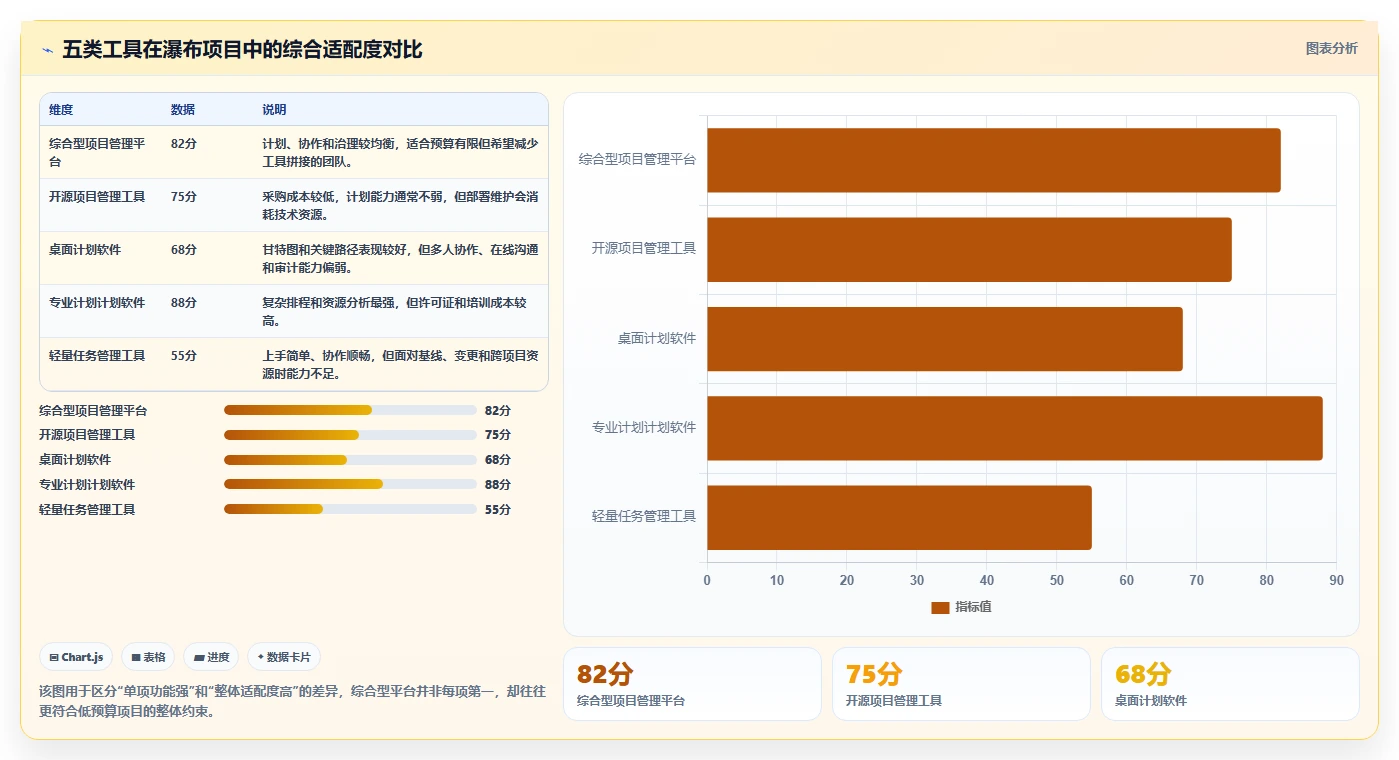Select the 表格 tag chip
This screenshot has width=1399, height=760.
click(148, 657)
